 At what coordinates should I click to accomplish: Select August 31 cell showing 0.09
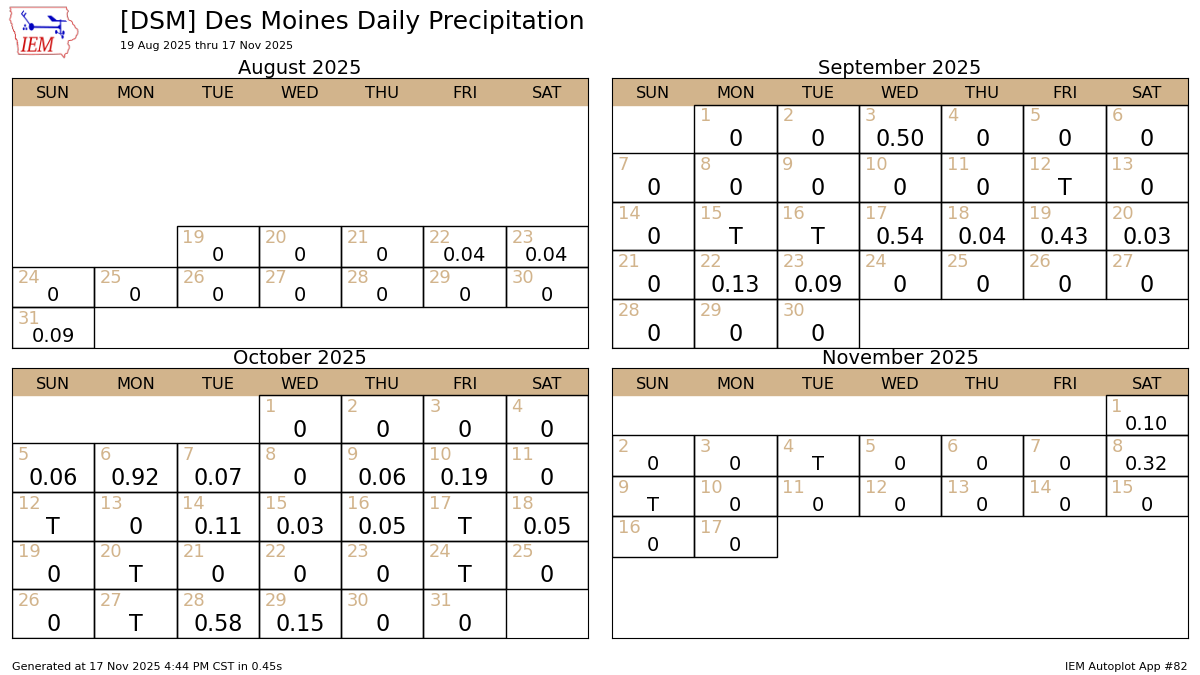53,328
